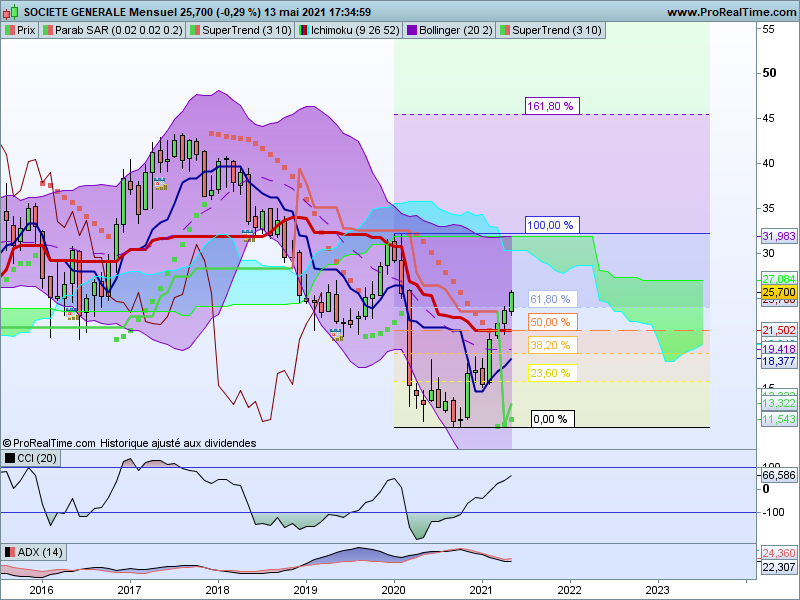Open the ADX (14) indicator label
Viewport: 800px width, 600px height.
(34, 553)
